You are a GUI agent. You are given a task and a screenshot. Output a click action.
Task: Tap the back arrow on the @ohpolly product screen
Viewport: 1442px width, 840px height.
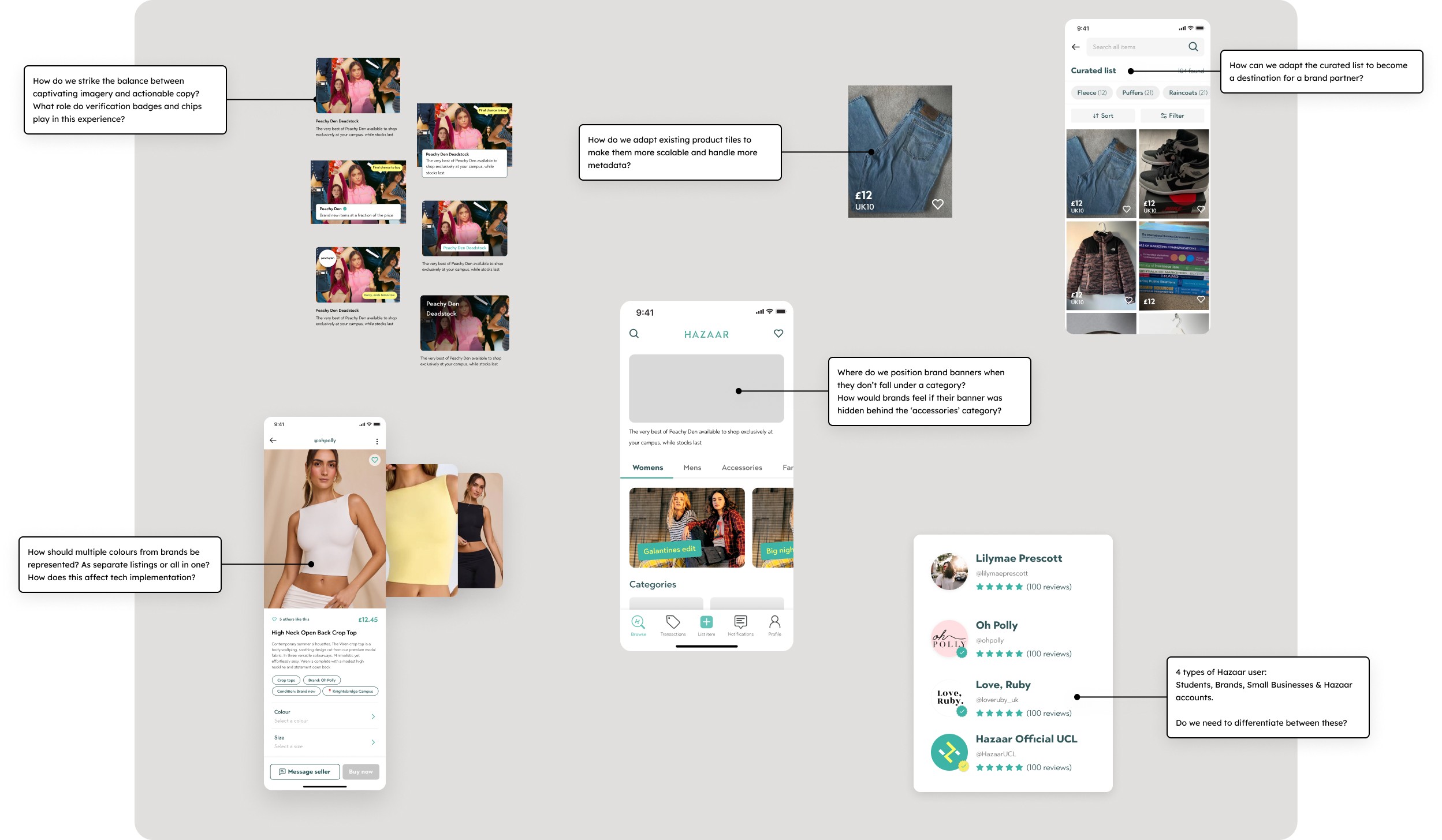click(273, 440)
